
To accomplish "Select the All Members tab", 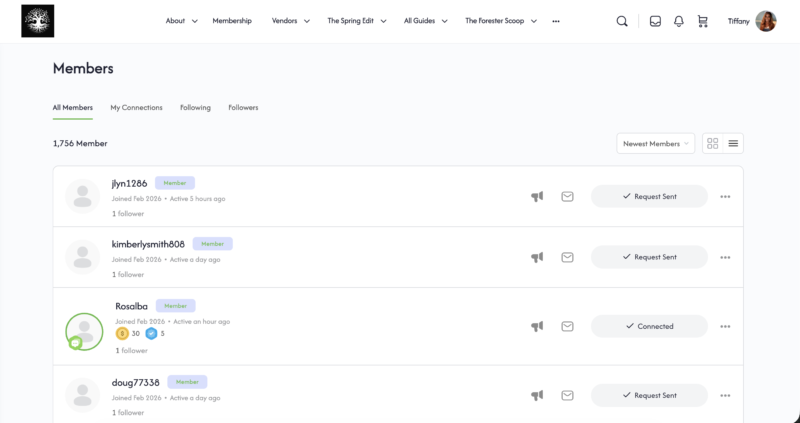I will 72,108.
